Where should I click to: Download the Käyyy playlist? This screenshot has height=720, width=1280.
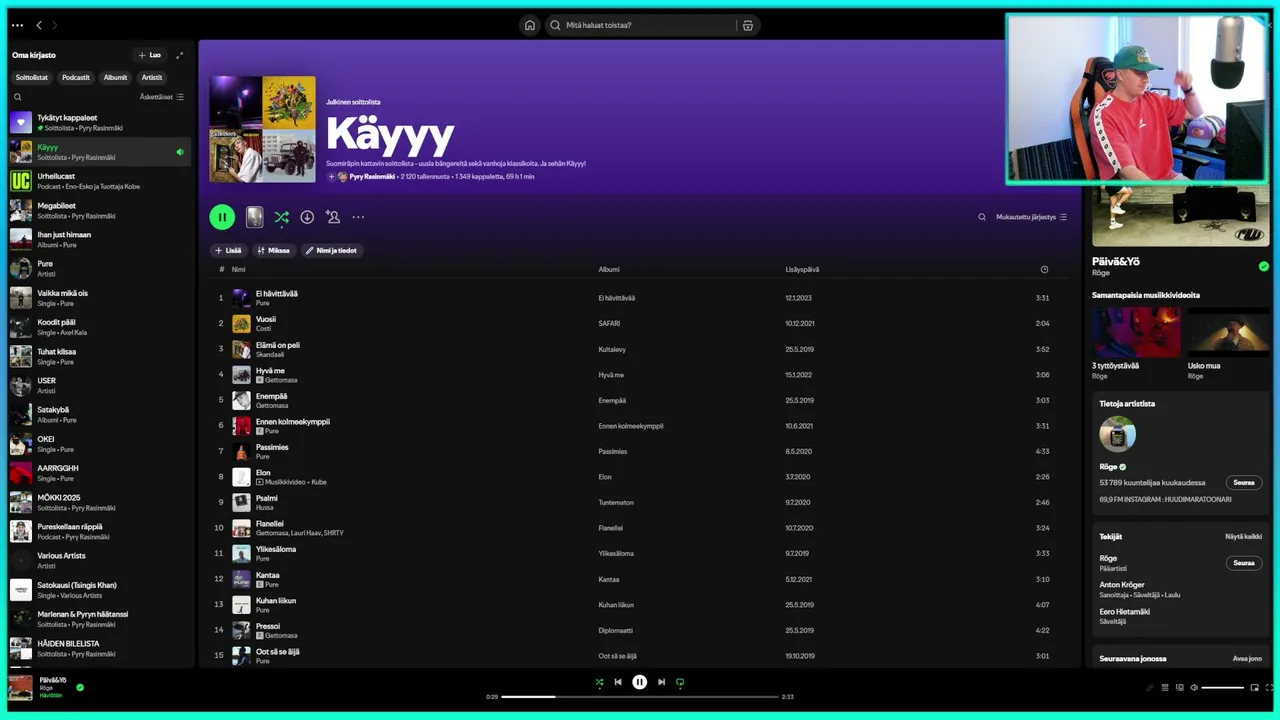[307, 217]
